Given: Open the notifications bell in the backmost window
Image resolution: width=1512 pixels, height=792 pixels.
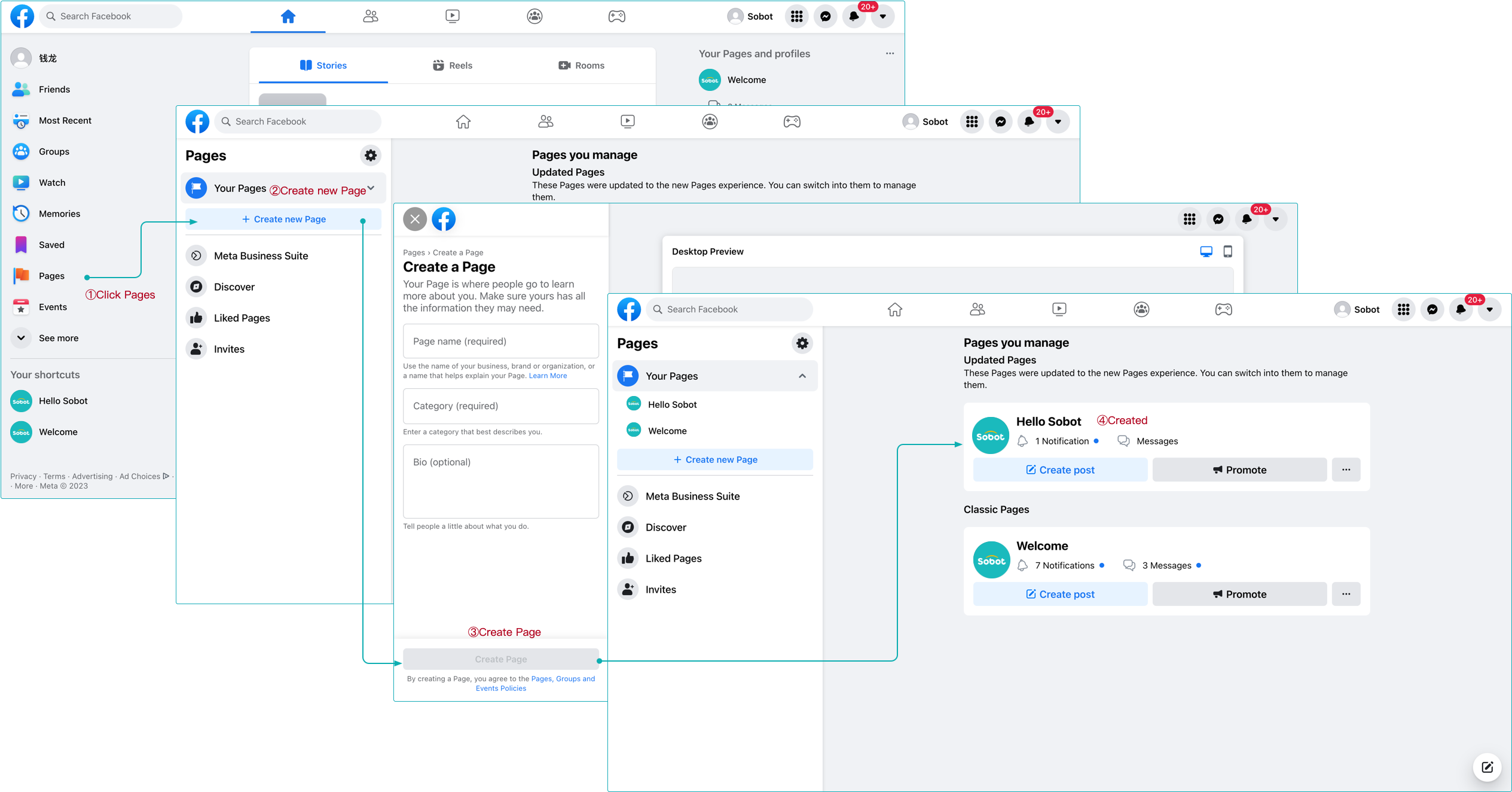Looking at the screenshot, I should pyautogui.click(x=854, y=16).
